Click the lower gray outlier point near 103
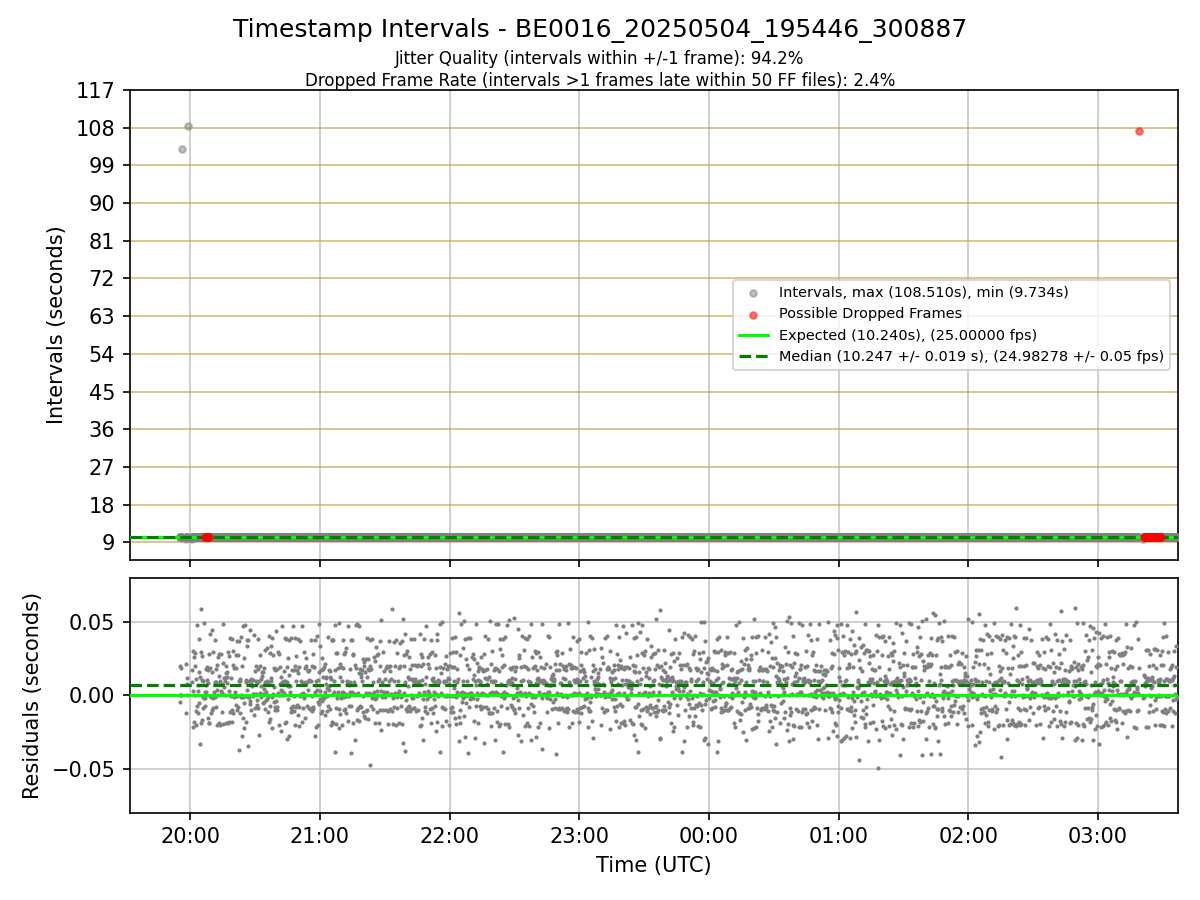The width and height of the screenshot is (1200, 900). coord(182,150)
